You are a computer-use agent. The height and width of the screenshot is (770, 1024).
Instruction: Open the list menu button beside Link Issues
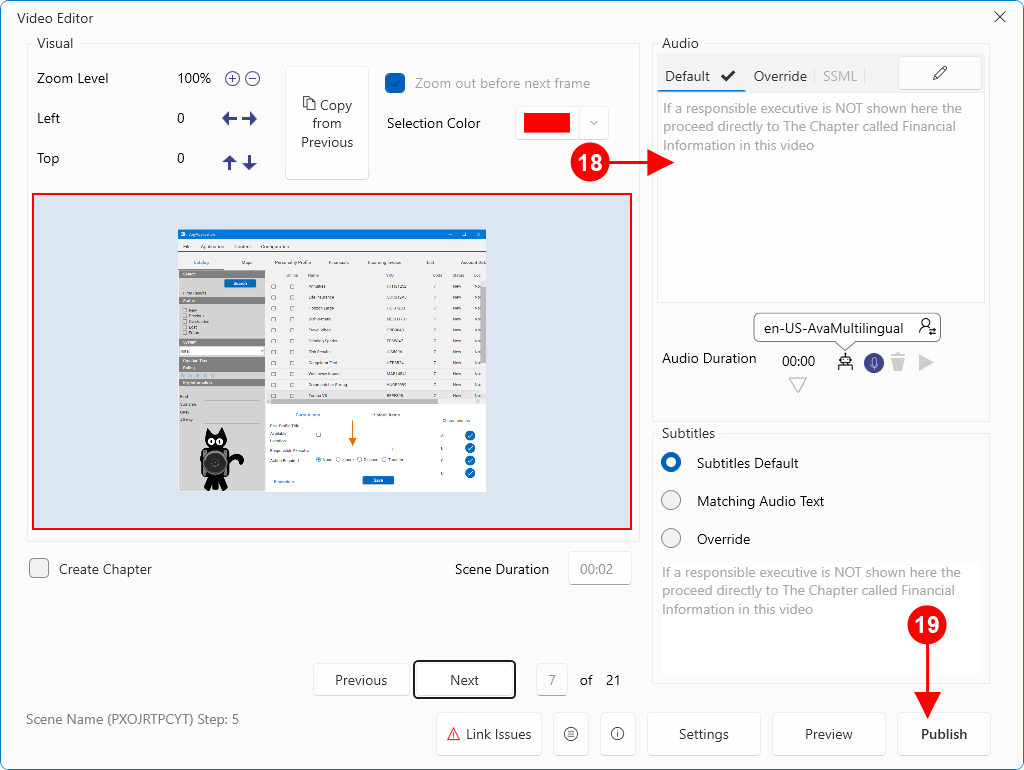click(571, 734)
